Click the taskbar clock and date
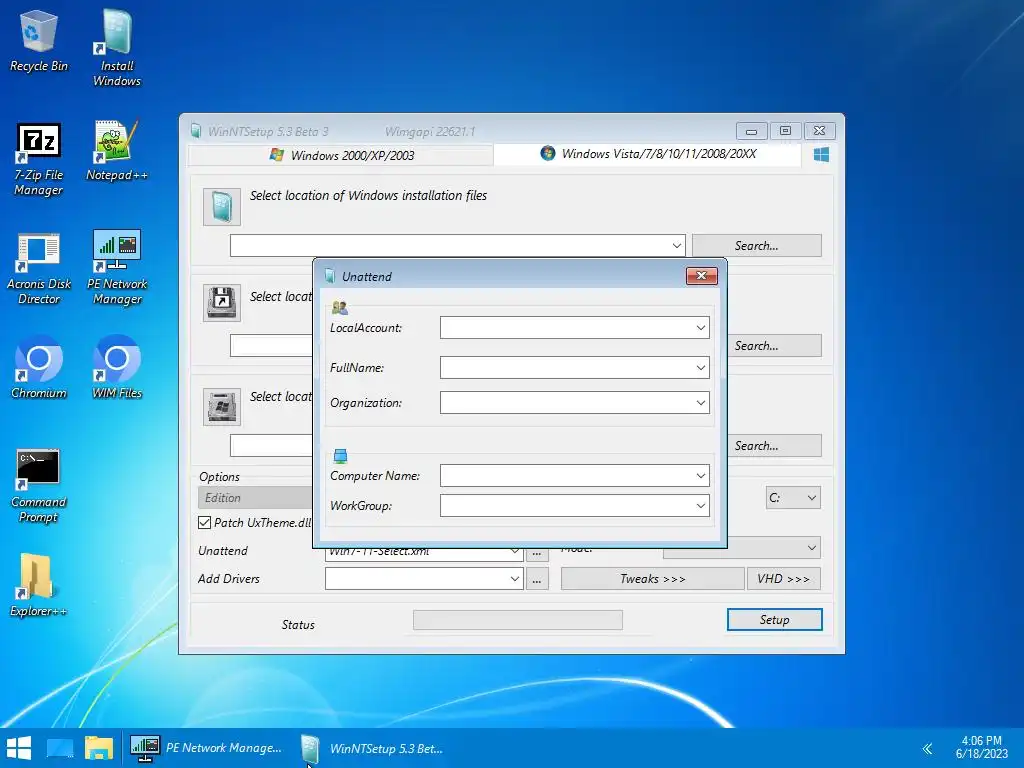The height and width of the screenshot is (768, 1024). tap(981, 748)
